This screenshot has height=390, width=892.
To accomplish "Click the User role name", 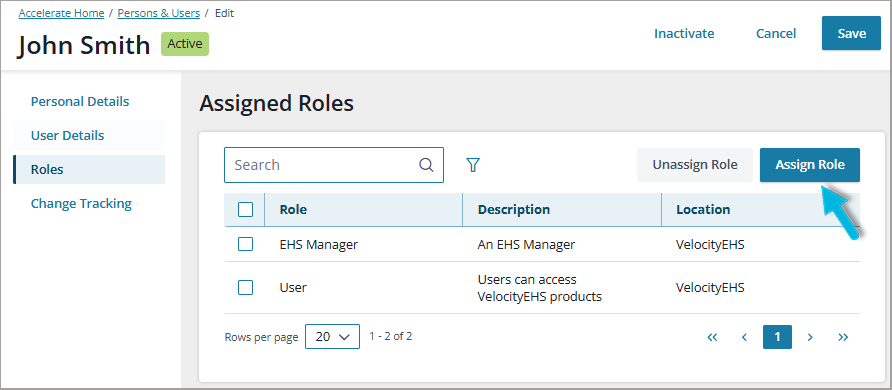I will coord(293,288).
